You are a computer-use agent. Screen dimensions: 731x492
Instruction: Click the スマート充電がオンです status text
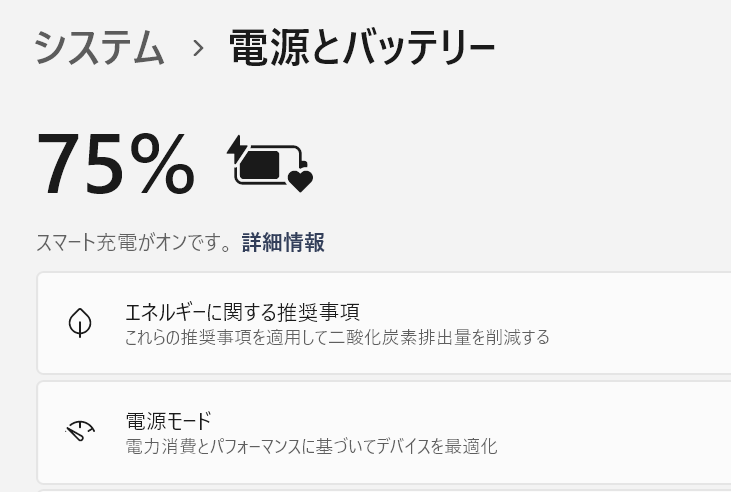pos(136,243)
